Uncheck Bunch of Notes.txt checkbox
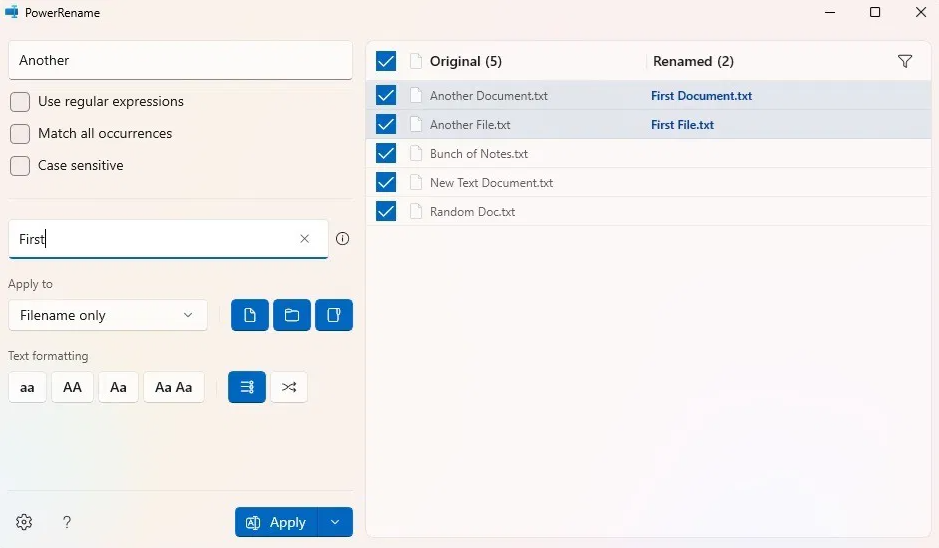 coord(386,153)
